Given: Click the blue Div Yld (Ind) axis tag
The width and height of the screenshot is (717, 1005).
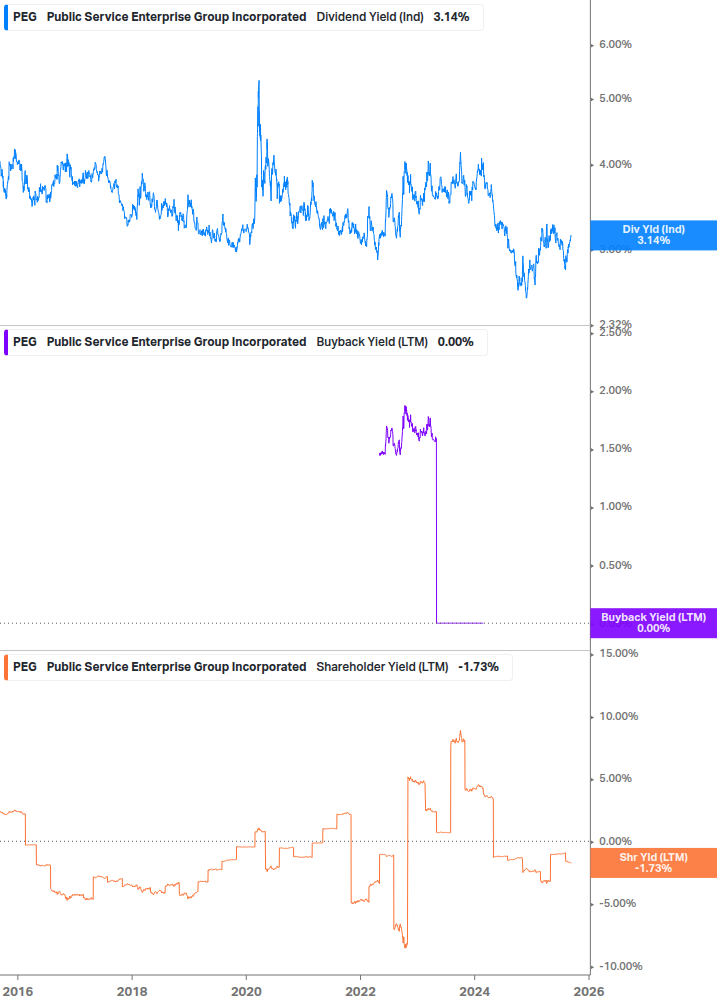Looking at the screenshot, I should click(654, 235).
